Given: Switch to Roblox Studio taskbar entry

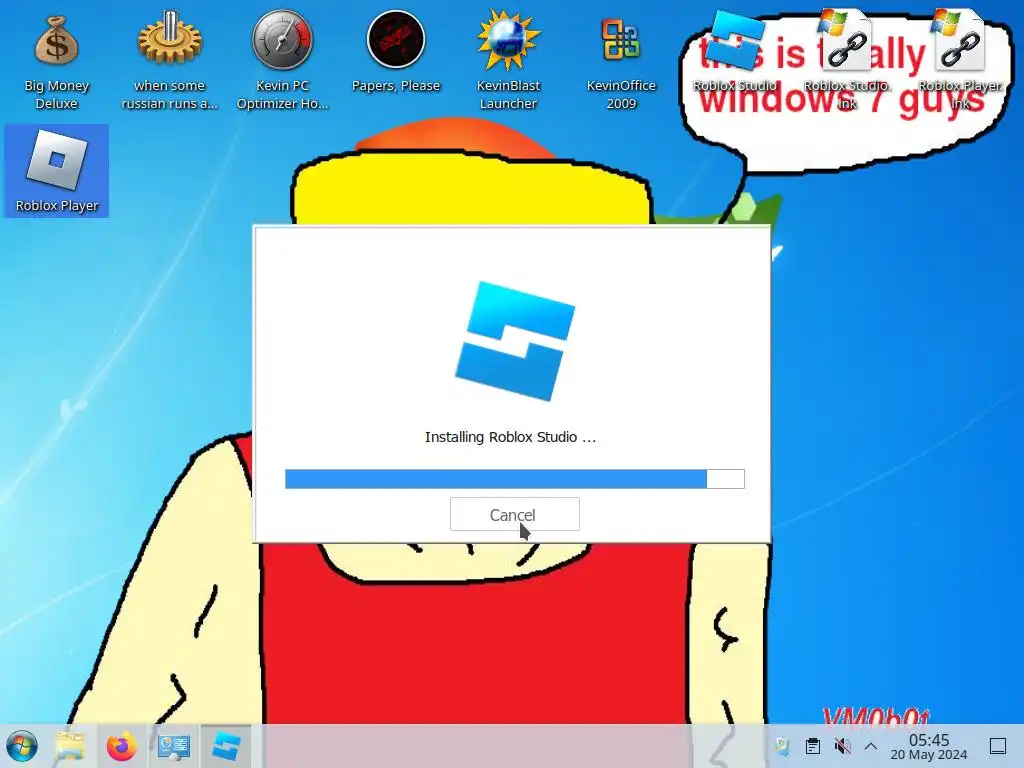Looking at the screenshot, I should coord(226,746).
